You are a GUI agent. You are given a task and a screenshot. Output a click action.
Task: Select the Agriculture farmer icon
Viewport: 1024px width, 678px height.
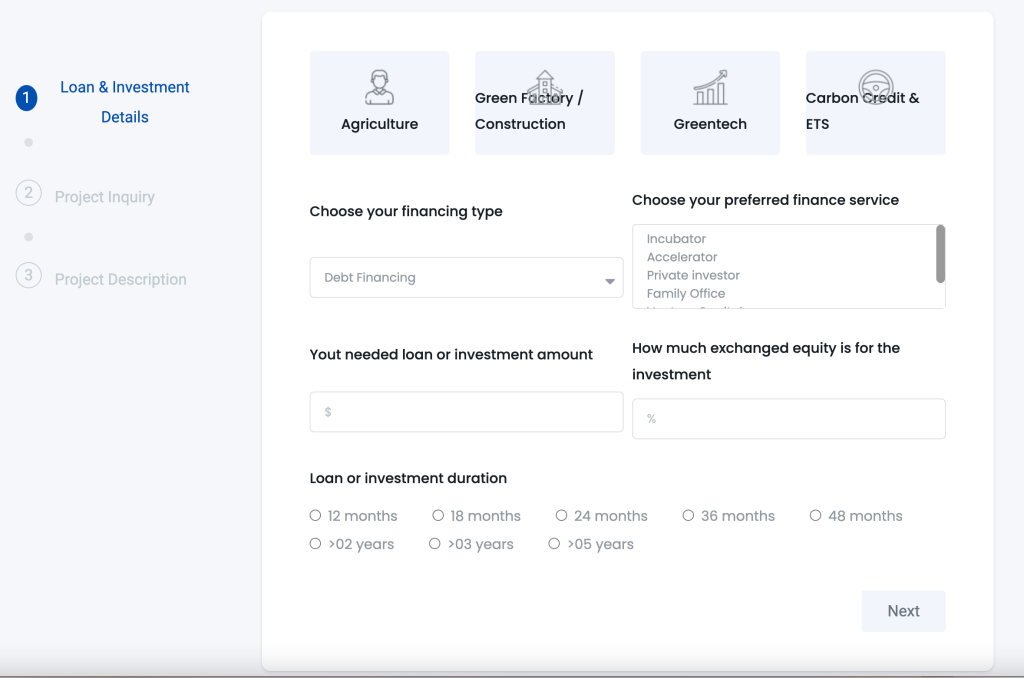click(379, 87)
